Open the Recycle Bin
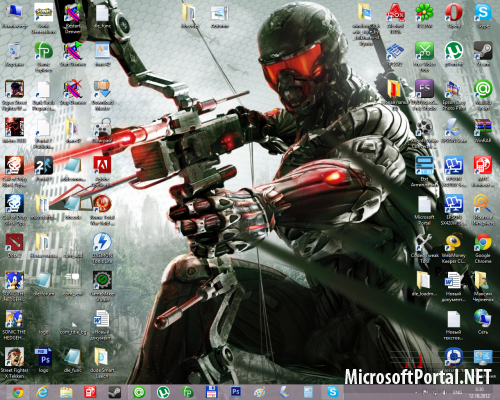The width and height of the screenshot is (500, 400). coord(14,53)
